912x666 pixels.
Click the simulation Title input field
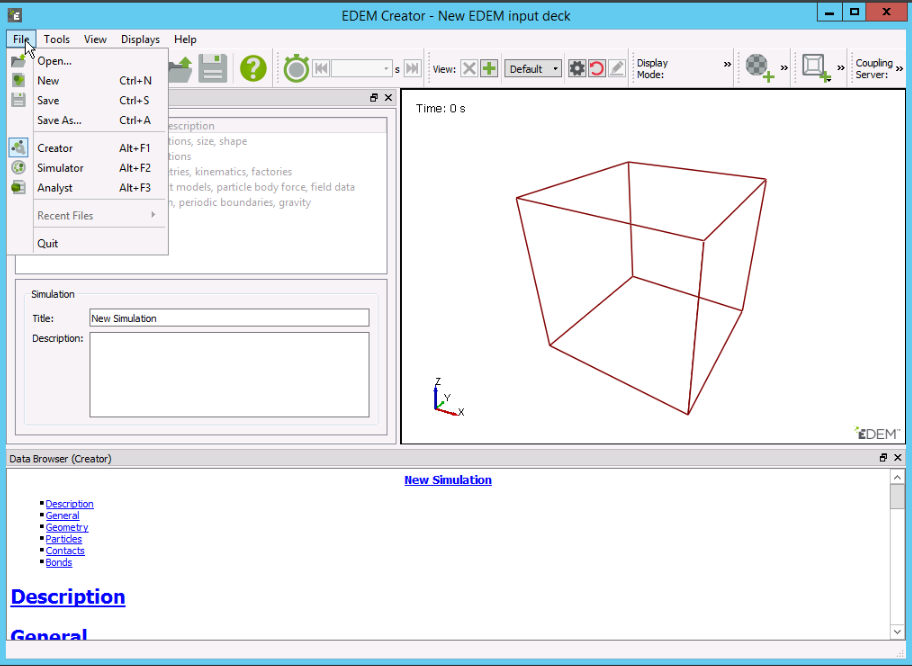pyautogui.click(x=229, y=318)
